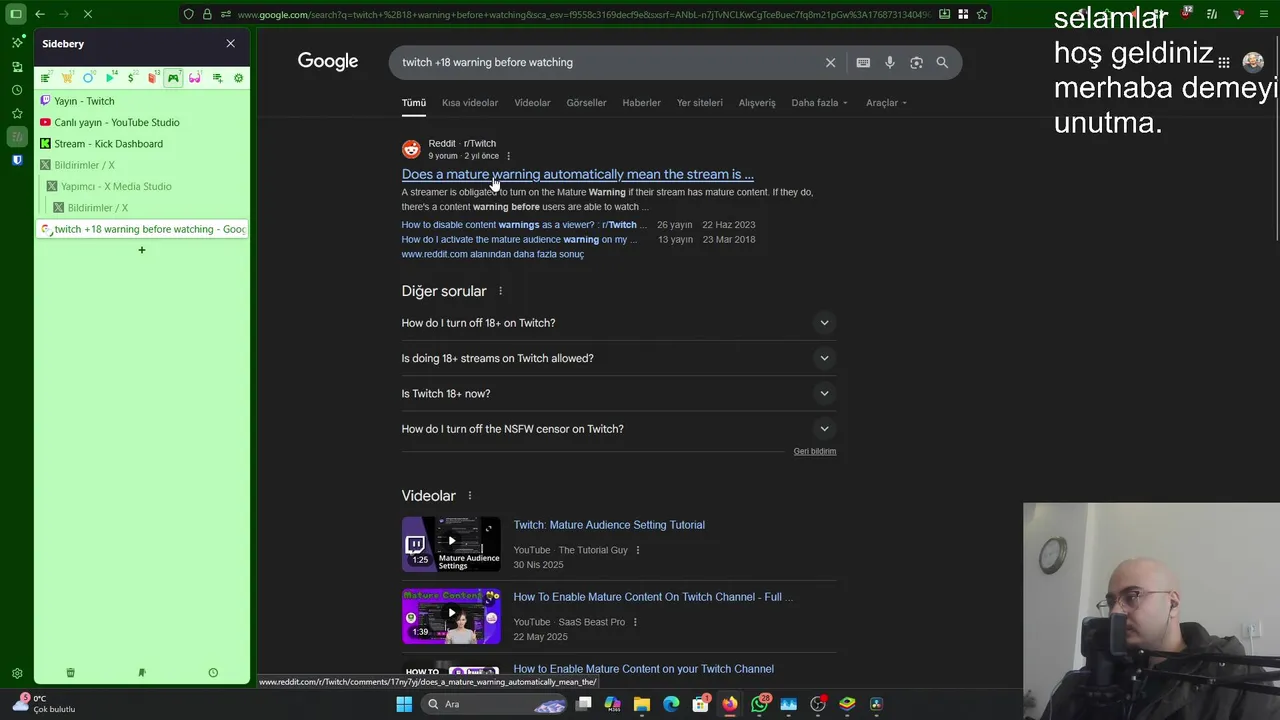Switch to Görseller tab
The width and height of the screenshot is (1280, 720).
pos(586,102)
